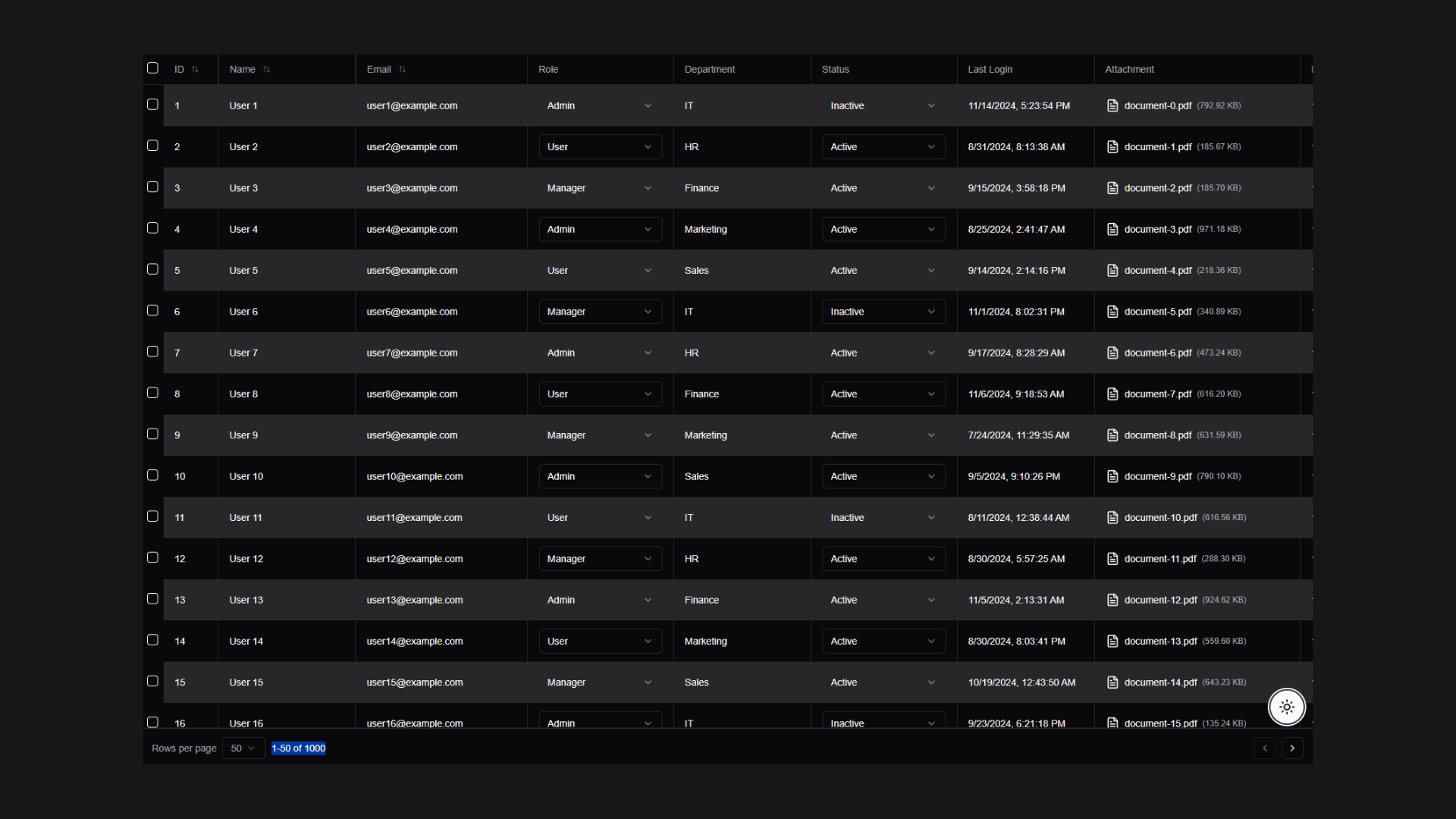Sort by Email using the sort icon
The height and width of the screenshot is (819, 1456).
(403, 69)
